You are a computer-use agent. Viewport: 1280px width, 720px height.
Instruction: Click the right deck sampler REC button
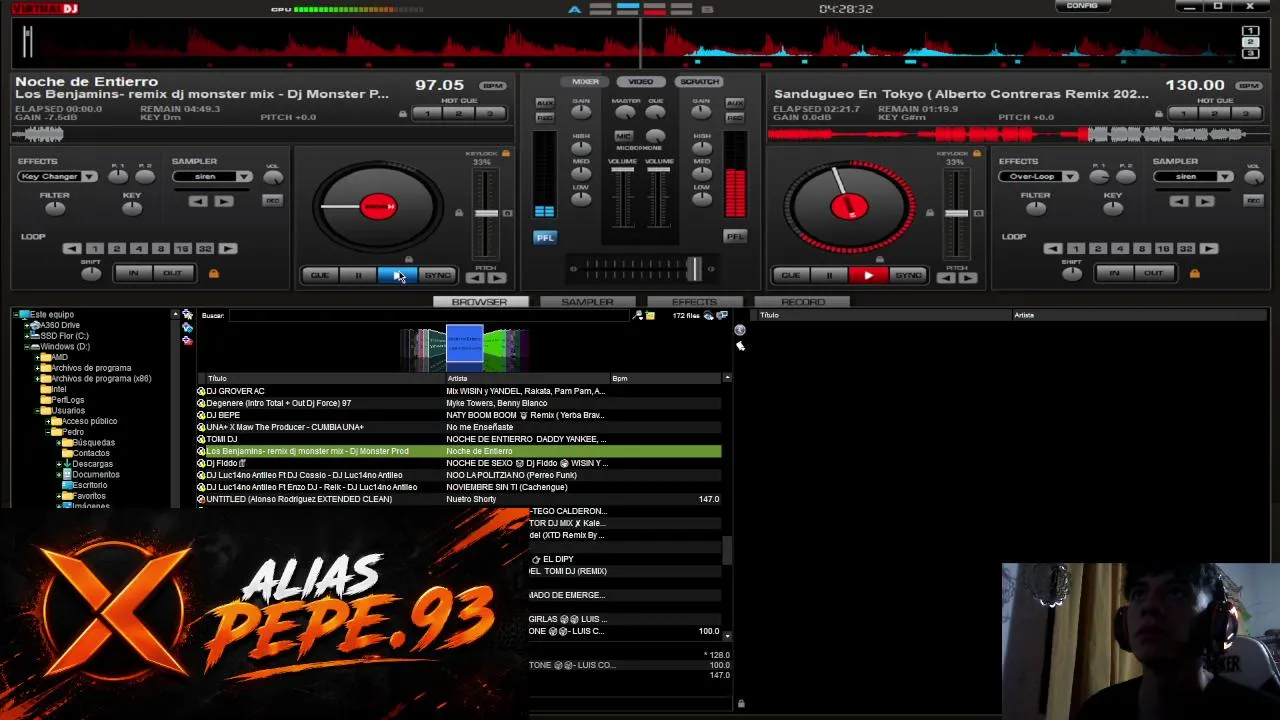(x=1253, y=201)
